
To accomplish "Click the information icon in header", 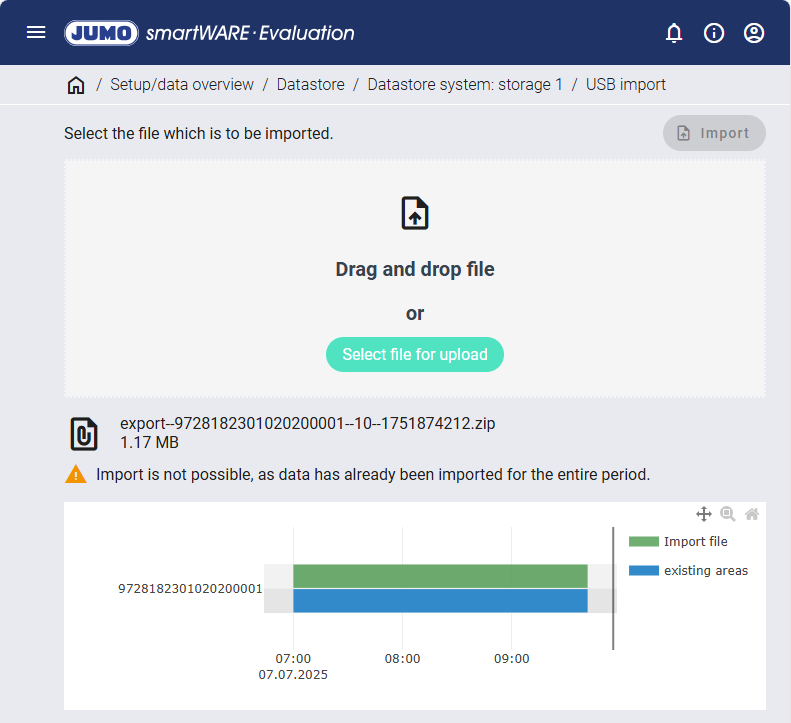I will point(714,33).
